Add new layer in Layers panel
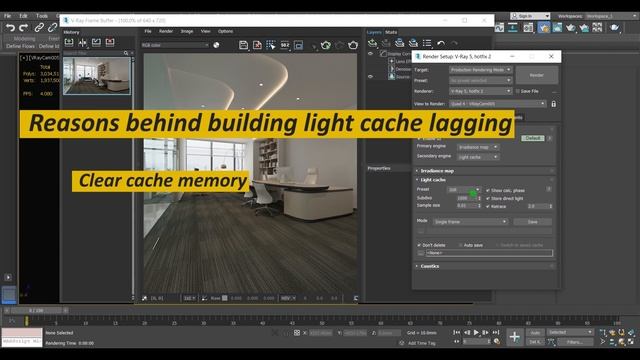This screenshot has width=640, height=360. click(372, 43)
